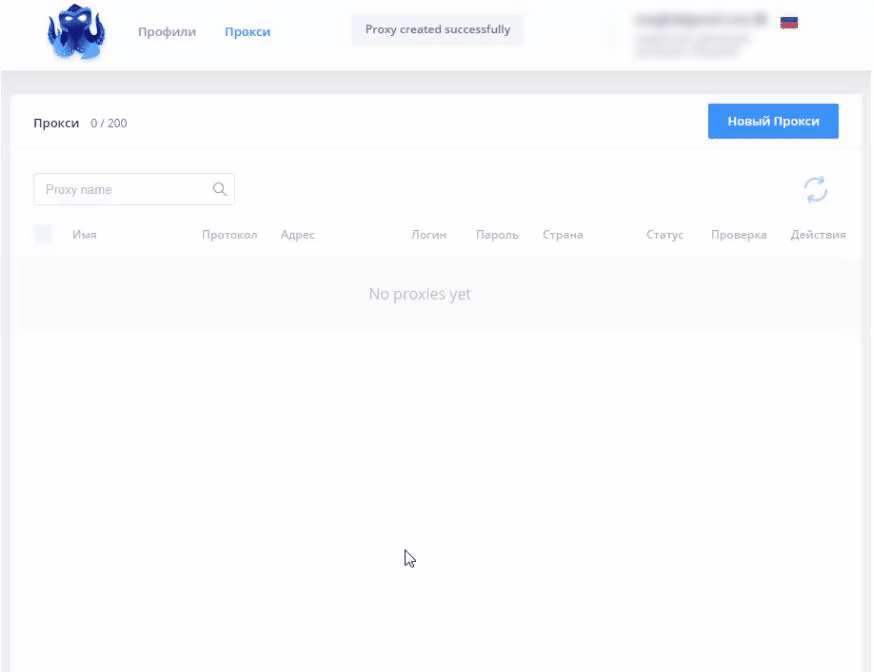Click the octopus logo icon
874x672 pixels.
pos(76,32)
